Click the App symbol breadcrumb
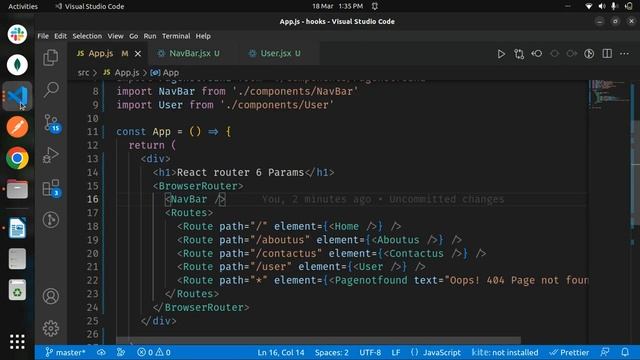The image size is (640, 360). pos(165,73)
